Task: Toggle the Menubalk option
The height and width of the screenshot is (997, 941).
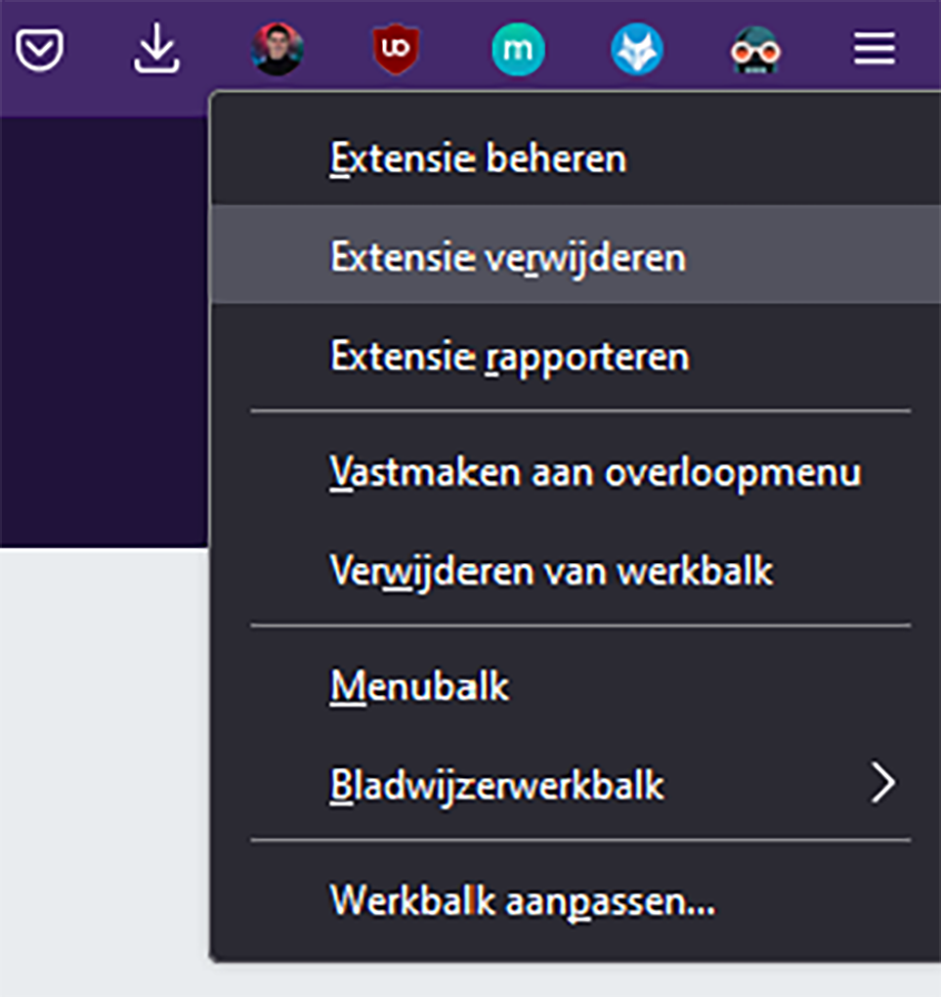Action: (576, 686)
